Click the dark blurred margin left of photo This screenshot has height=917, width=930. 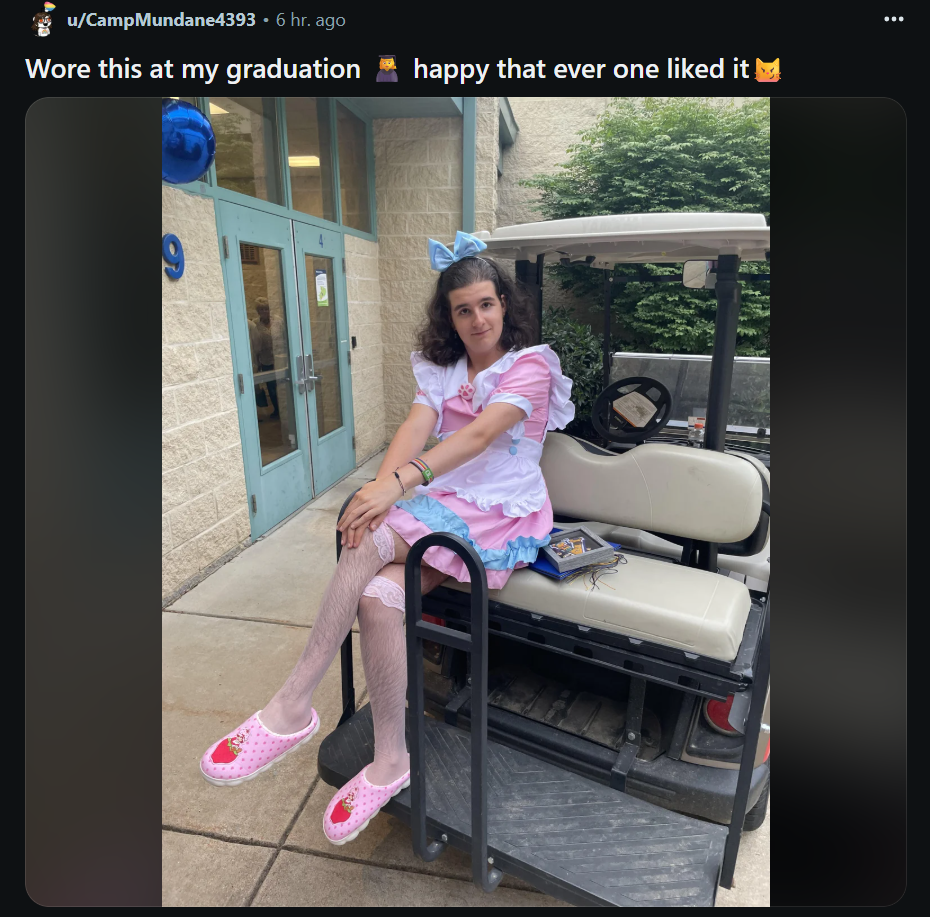pos(94,501)
